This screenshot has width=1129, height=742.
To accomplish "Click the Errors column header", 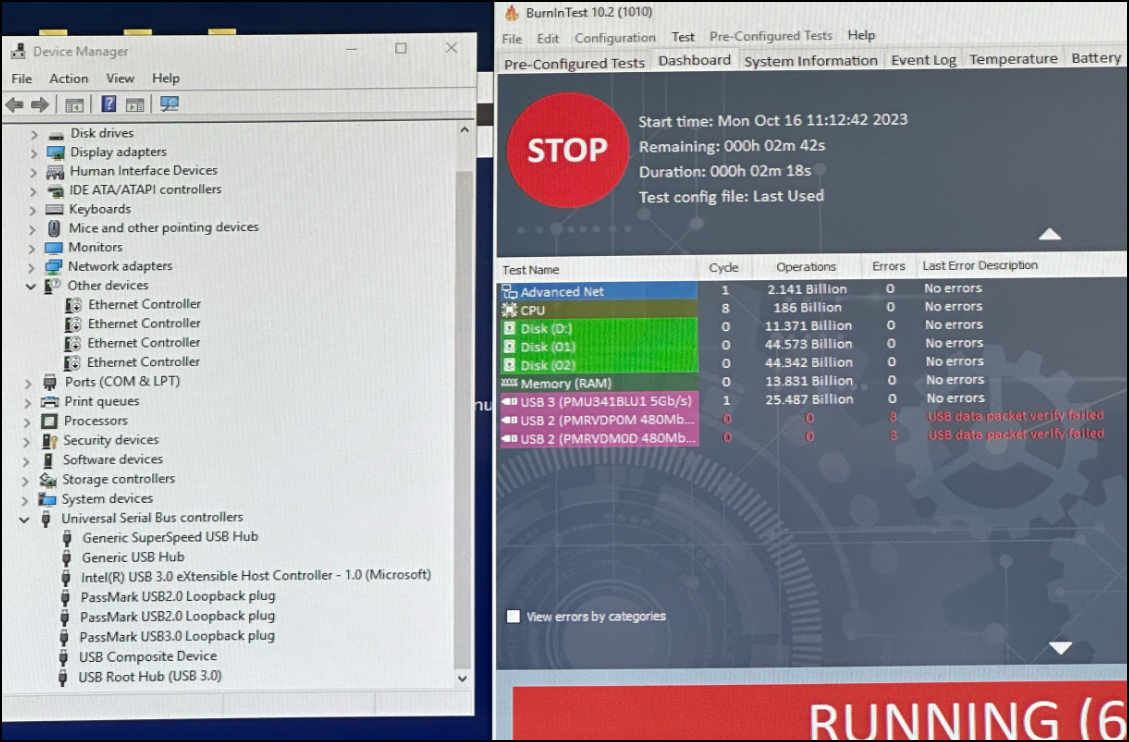I will click(x=889, y=266).
